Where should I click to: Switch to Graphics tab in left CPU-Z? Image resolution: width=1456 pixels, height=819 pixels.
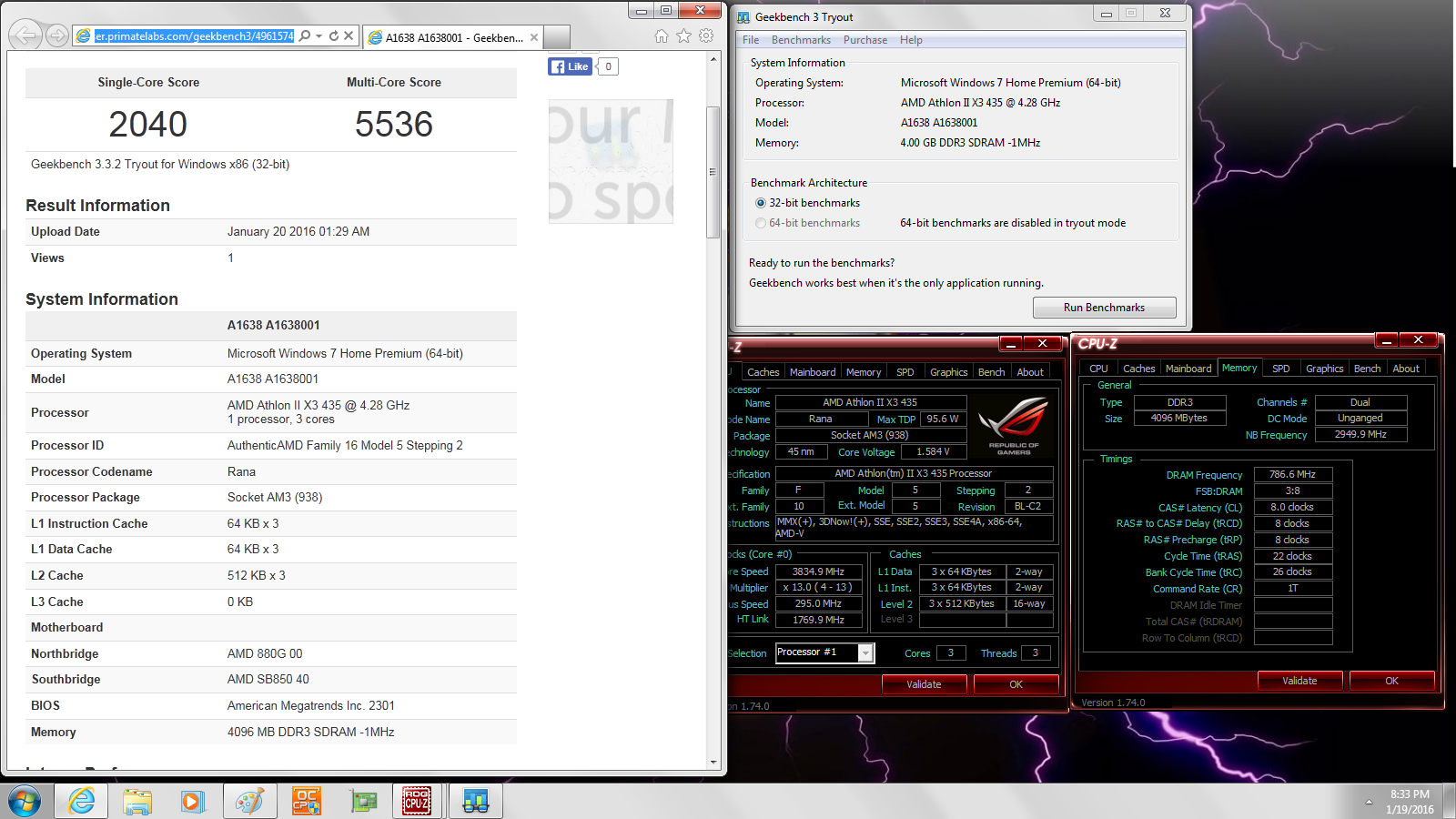point(948,372)
